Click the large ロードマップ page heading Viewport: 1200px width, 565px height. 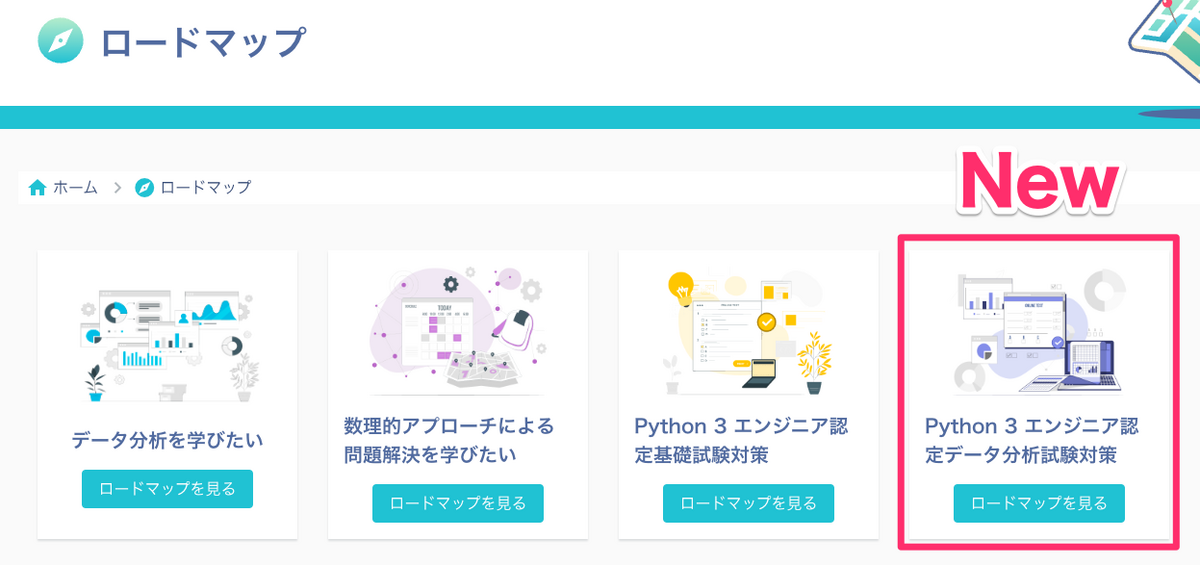point(203,43)
